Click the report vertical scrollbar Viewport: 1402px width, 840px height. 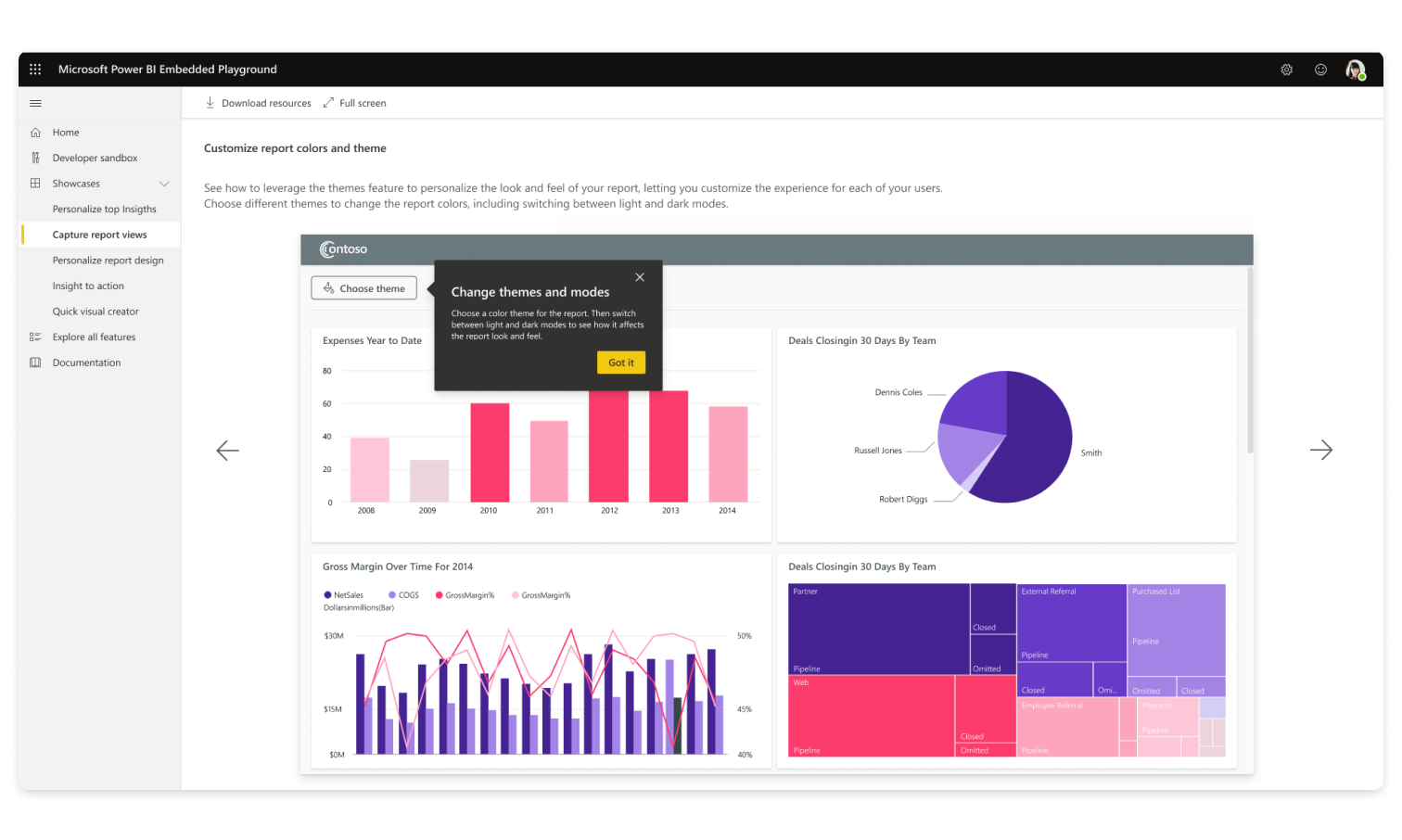point(1250,361)
